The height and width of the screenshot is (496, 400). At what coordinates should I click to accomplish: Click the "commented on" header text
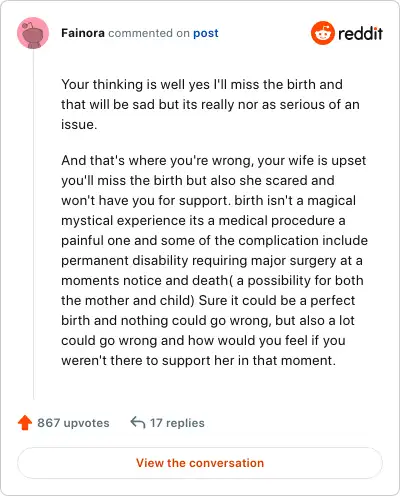tap(149, 33)
